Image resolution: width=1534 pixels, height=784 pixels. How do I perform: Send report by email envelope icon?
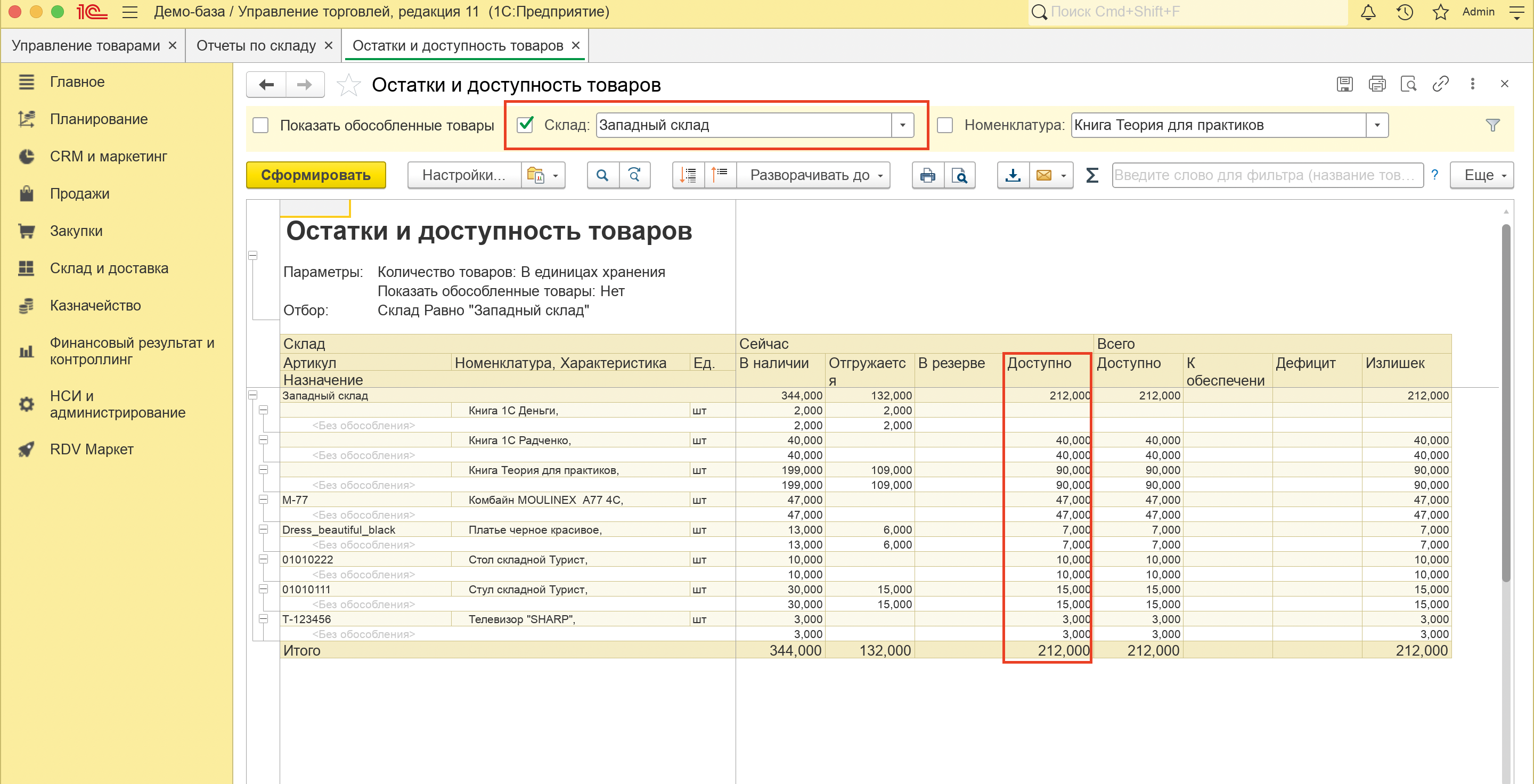(1044, 175)
